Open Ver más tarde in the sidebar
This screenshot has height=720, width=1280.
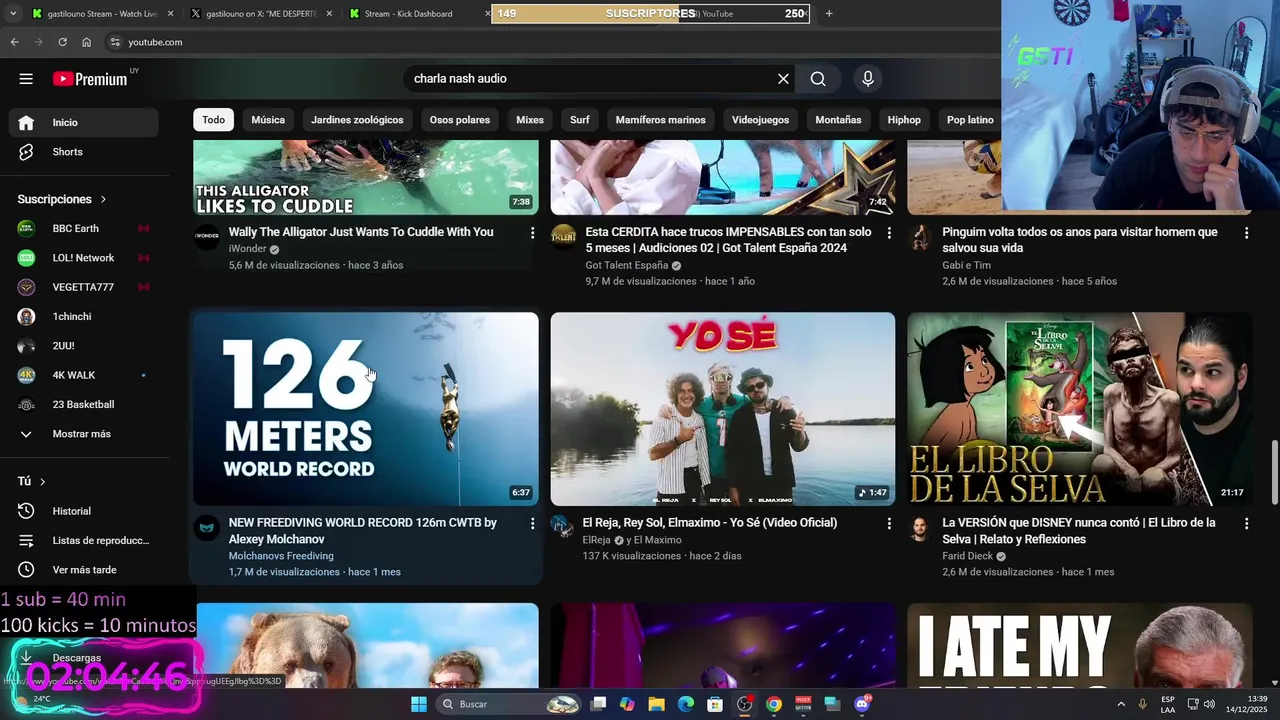point(83,570)
